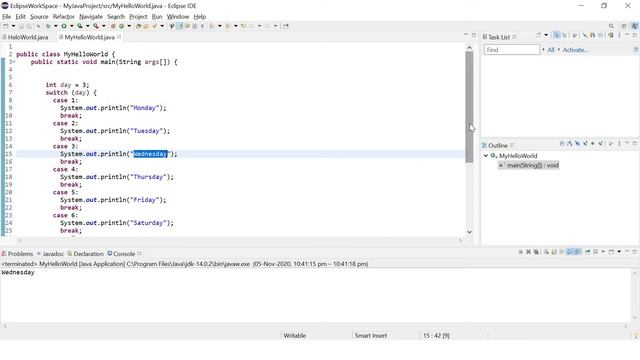Click the Writable status bar entry

click(294, 335)
